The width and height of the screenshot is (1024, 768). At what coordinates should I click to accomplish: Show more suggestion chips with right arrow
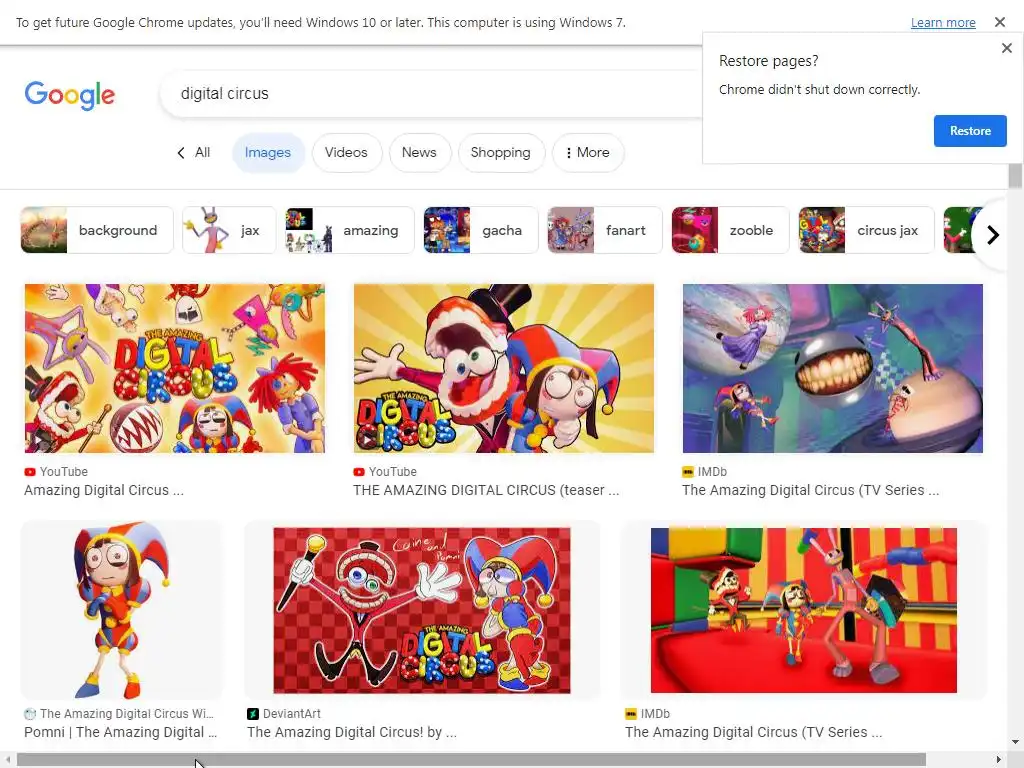(993, 234)
